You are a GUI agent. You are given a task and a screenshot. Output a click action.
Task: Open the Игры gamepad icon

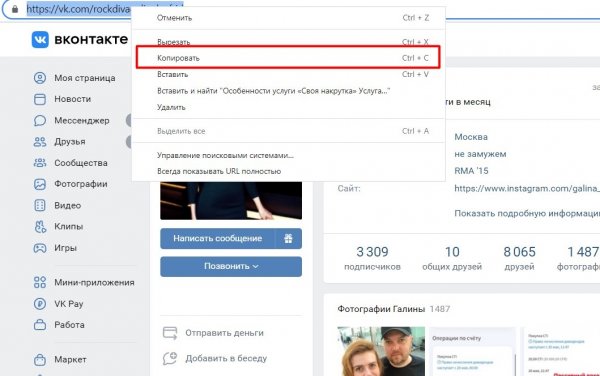click(40, 248)
